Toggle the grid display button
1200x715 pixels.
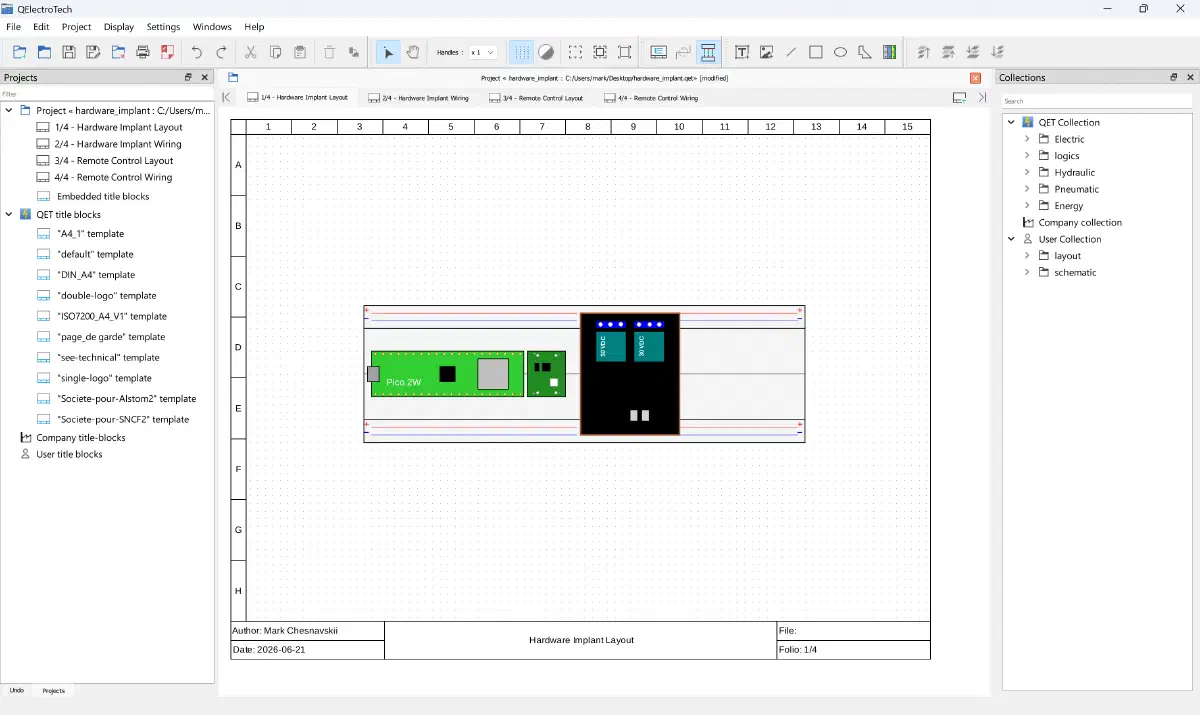[x=522, y=52]
